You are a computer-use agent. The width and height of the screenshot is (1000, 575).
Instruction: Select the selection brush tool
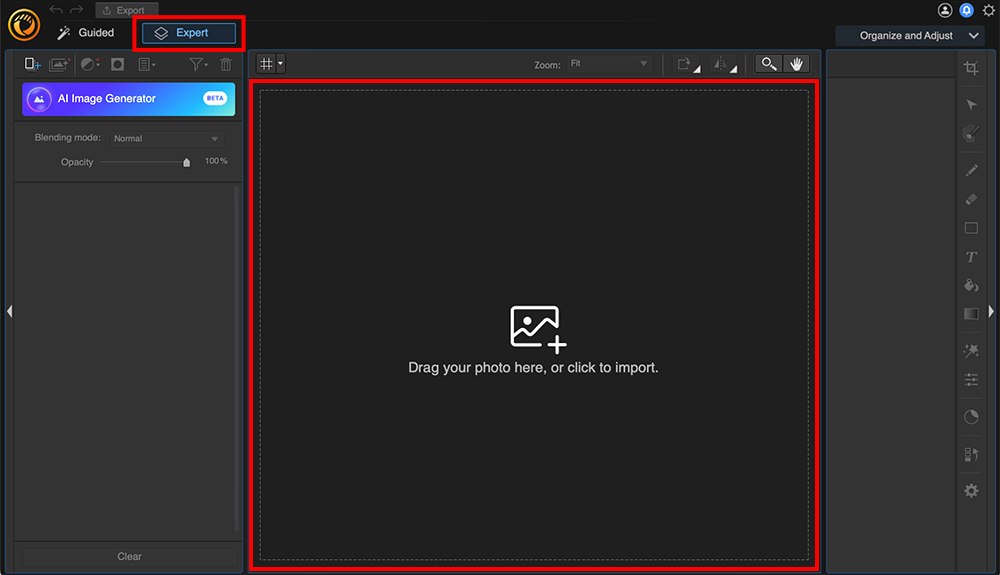click(971, 133)
